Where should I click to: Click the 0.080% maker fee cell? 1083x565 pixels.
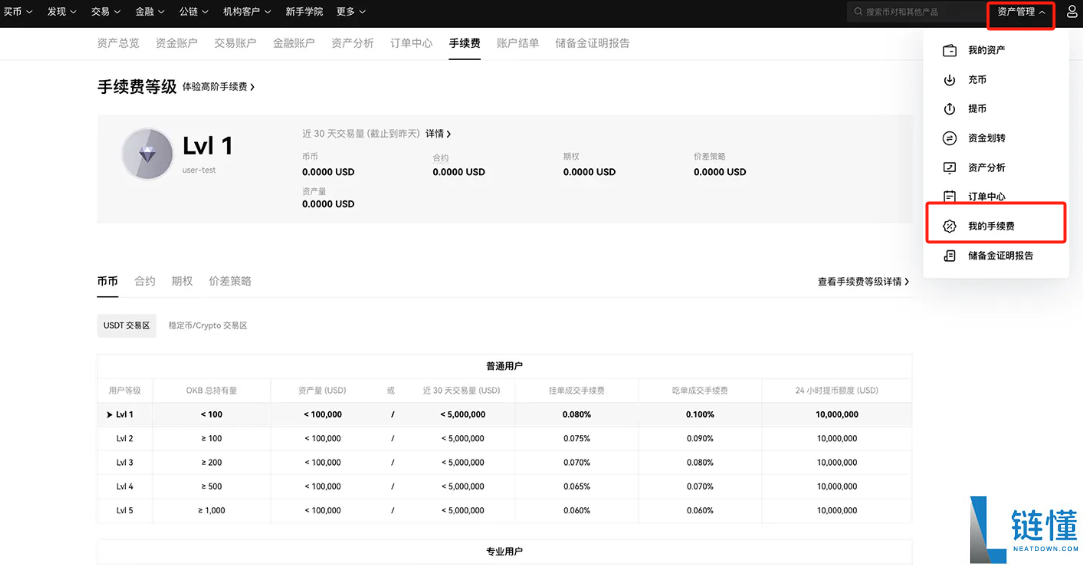[x=576, y=414]
